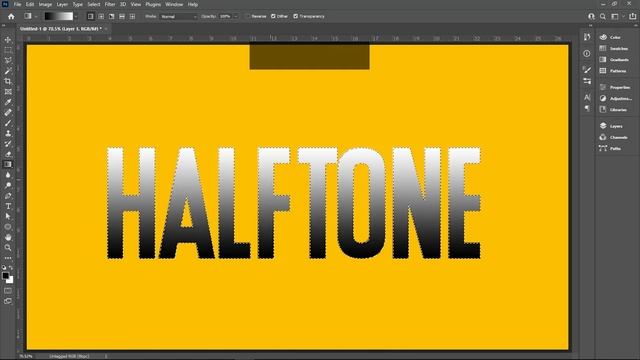640x360 pixels.
Task: Open the Character panel icon
Action: coord(587,97)
